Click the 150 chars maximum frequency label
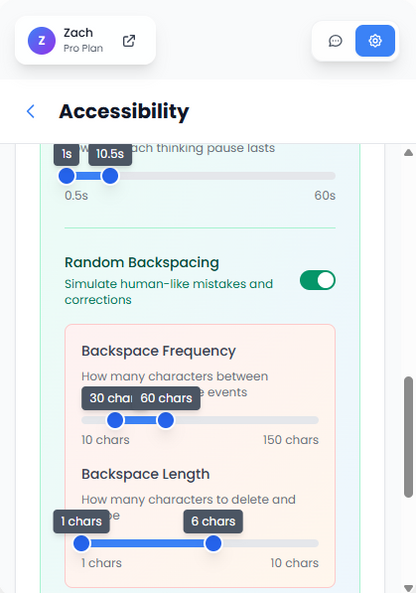This screenshot has height=593, width=416. (x=291, y=440)
